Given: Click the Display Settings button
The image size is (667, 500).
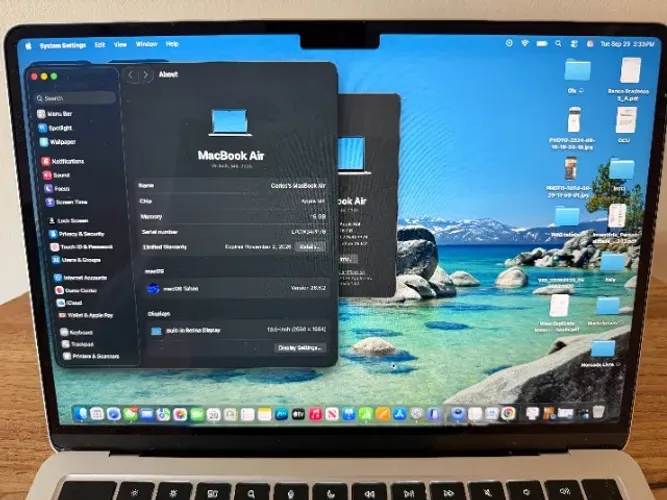Looking at the screenshot, I should tap(300, 348).
